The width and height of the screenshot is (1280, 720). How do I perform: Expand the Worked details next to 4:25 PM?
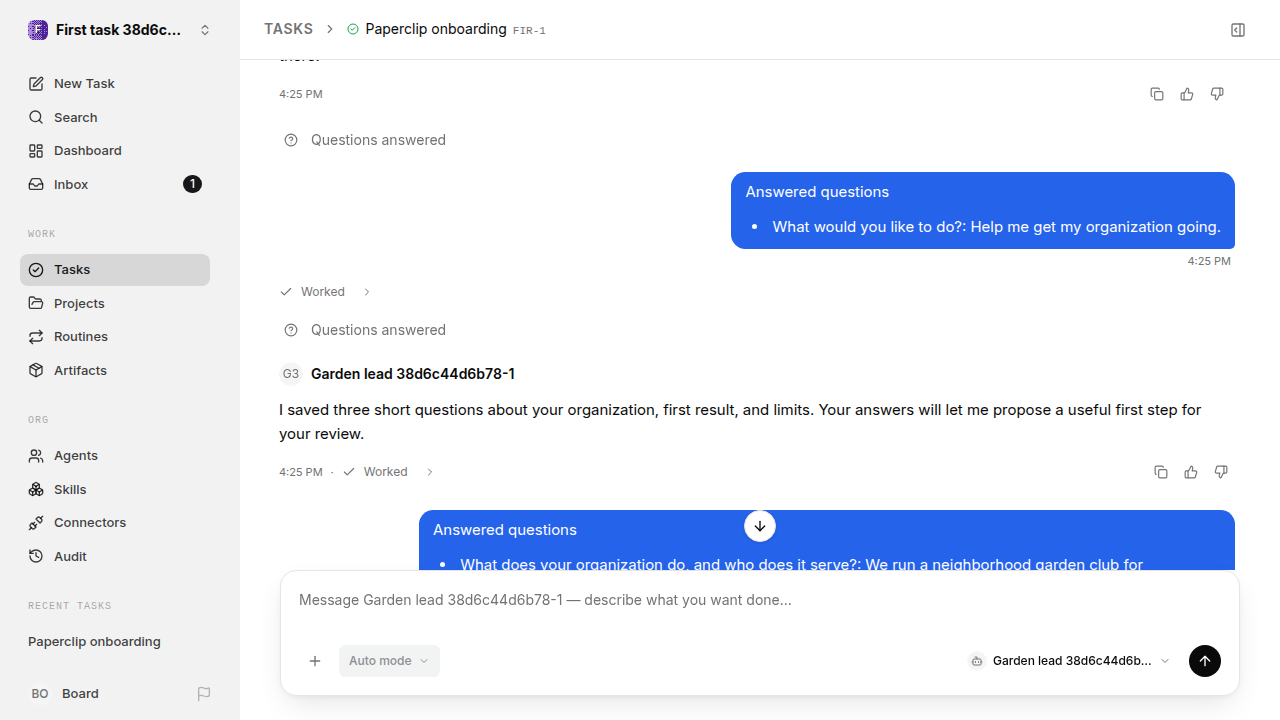click(386, 472)
